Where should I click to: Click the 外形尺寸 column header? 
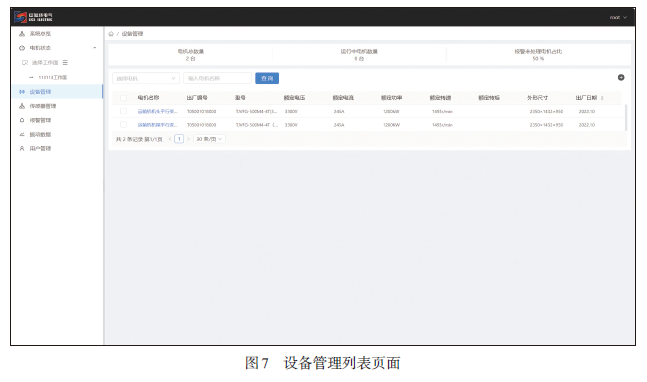(x=537, y=98)
